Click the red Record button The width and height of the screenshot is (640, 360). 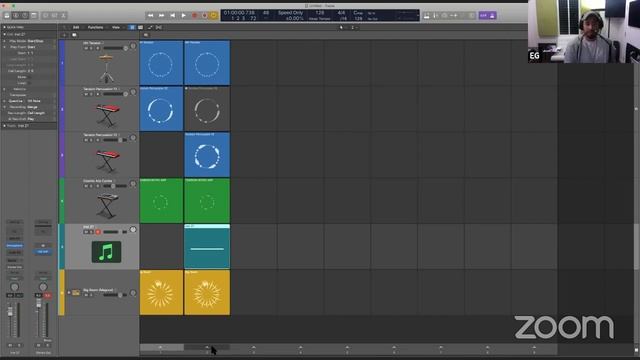point(195,16)
